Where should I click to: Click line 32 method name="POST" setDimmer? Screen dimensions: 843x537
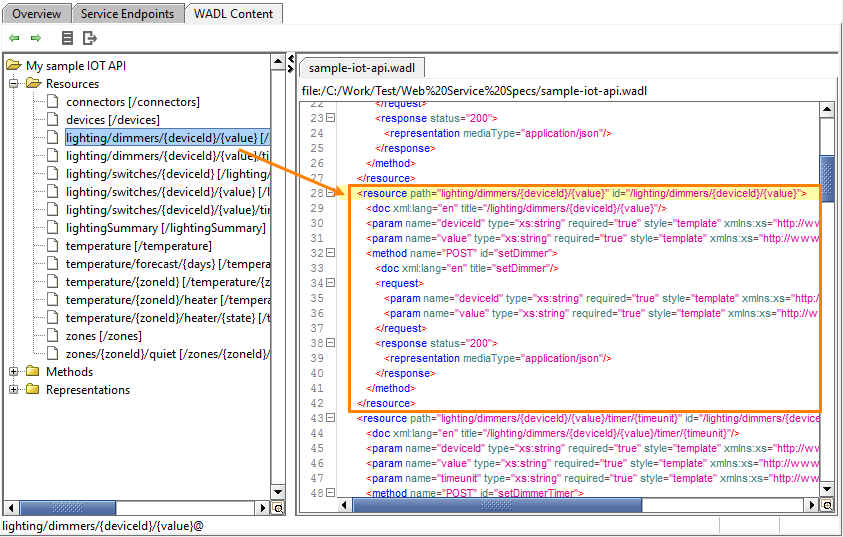(x=461, y=253)
